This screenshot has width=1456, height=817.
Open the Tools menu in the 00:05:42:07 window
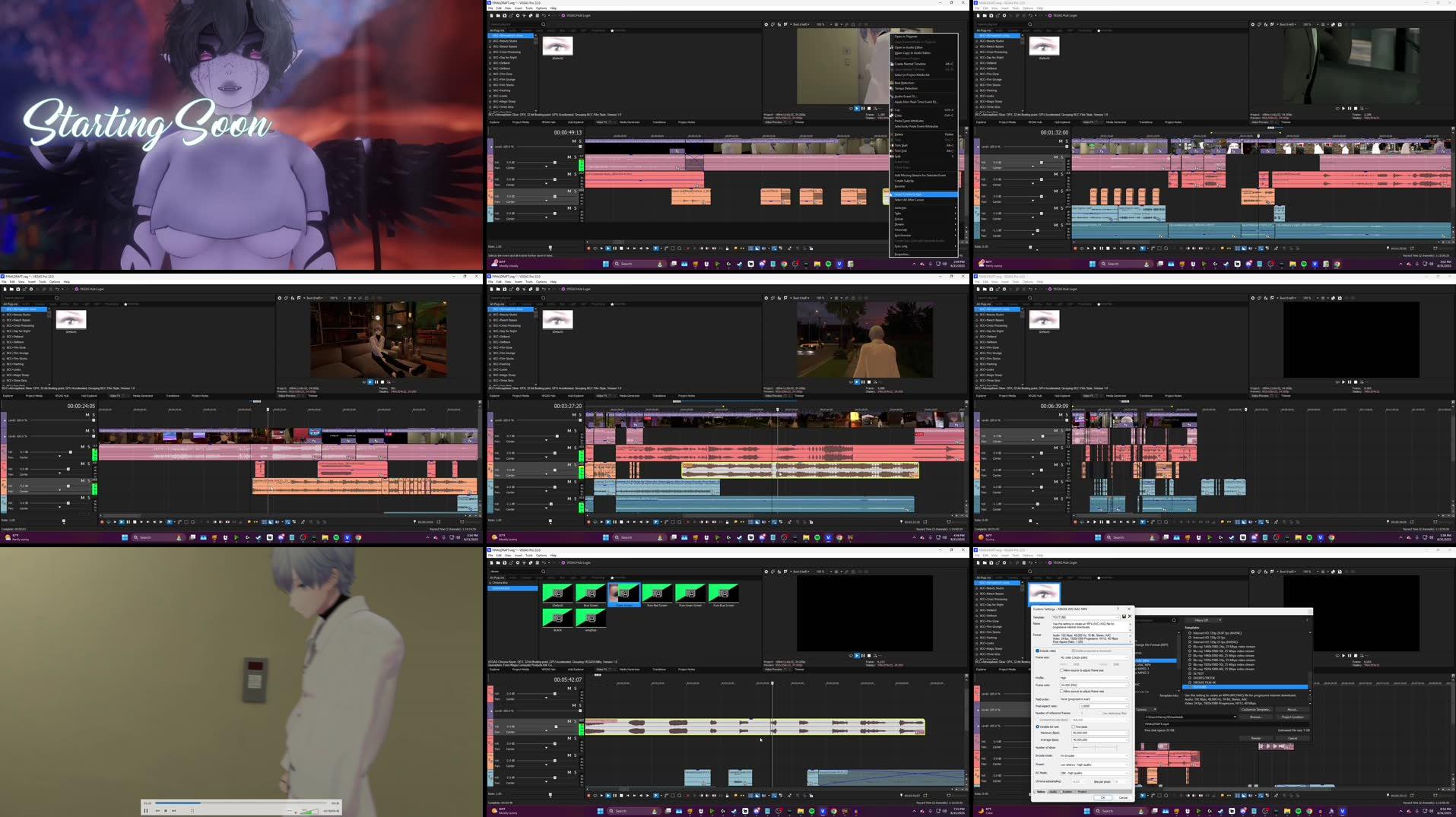(528, 556)
